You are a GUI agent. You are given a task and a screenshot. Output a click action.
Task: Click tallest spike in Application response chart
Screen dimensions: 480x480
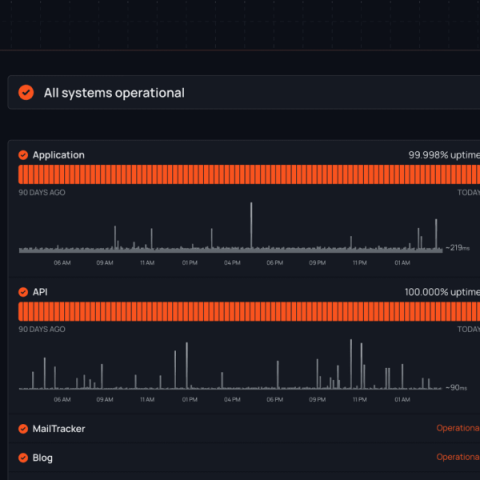(251, 225)
